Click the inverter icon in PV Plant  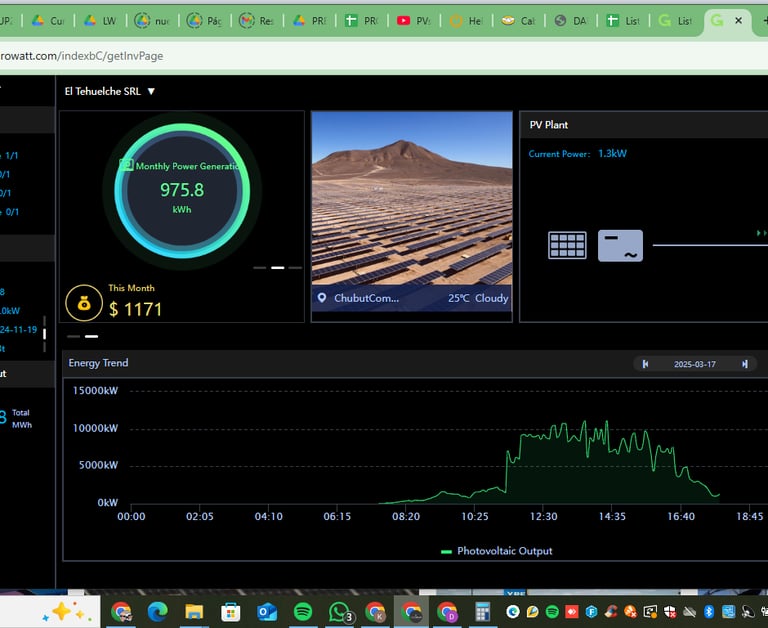click(x=620, y=245)
